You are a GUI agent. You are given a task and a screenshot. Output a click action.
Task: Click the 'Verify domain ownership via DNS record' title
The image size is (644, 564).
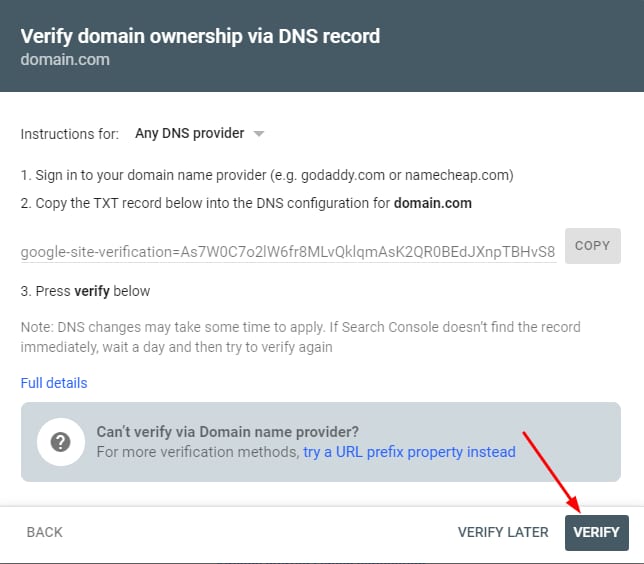200,37
